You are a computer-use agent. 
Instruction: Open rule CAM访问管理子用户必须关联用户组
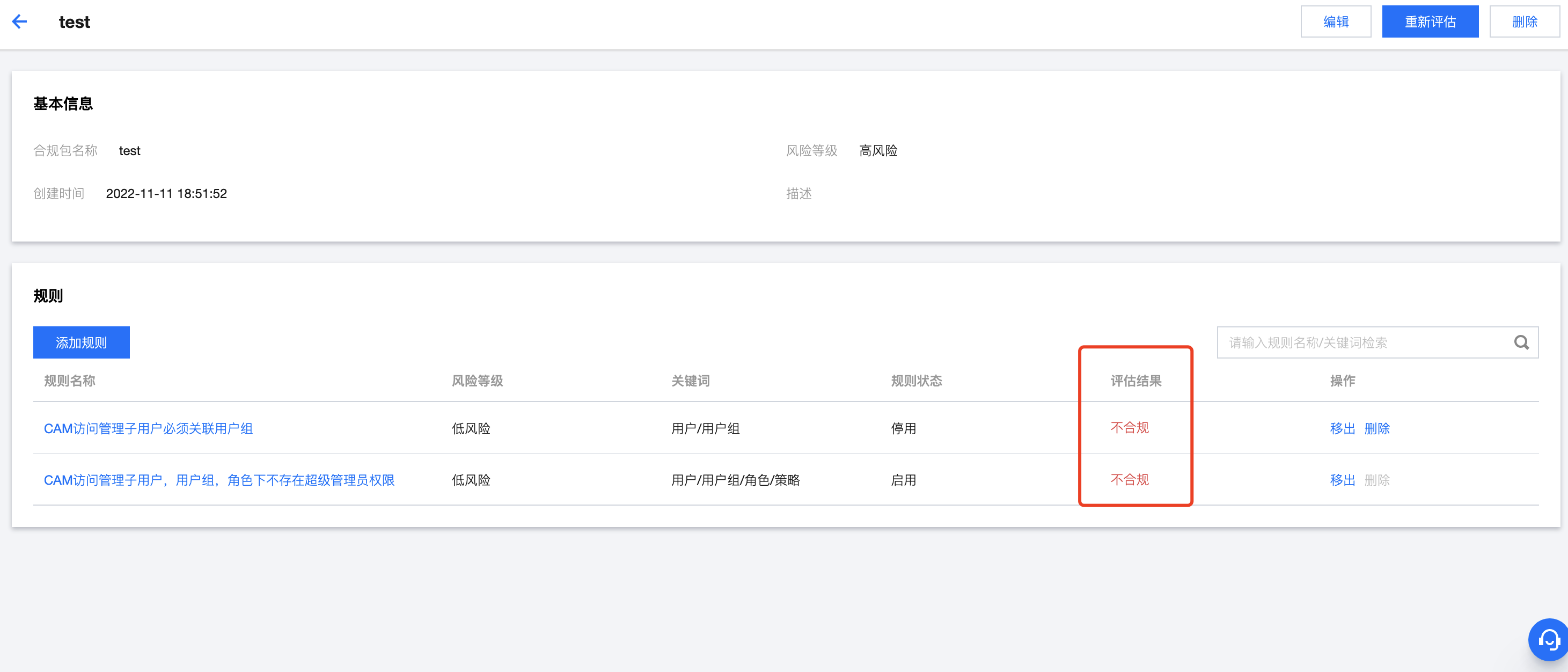coord(148,428)
